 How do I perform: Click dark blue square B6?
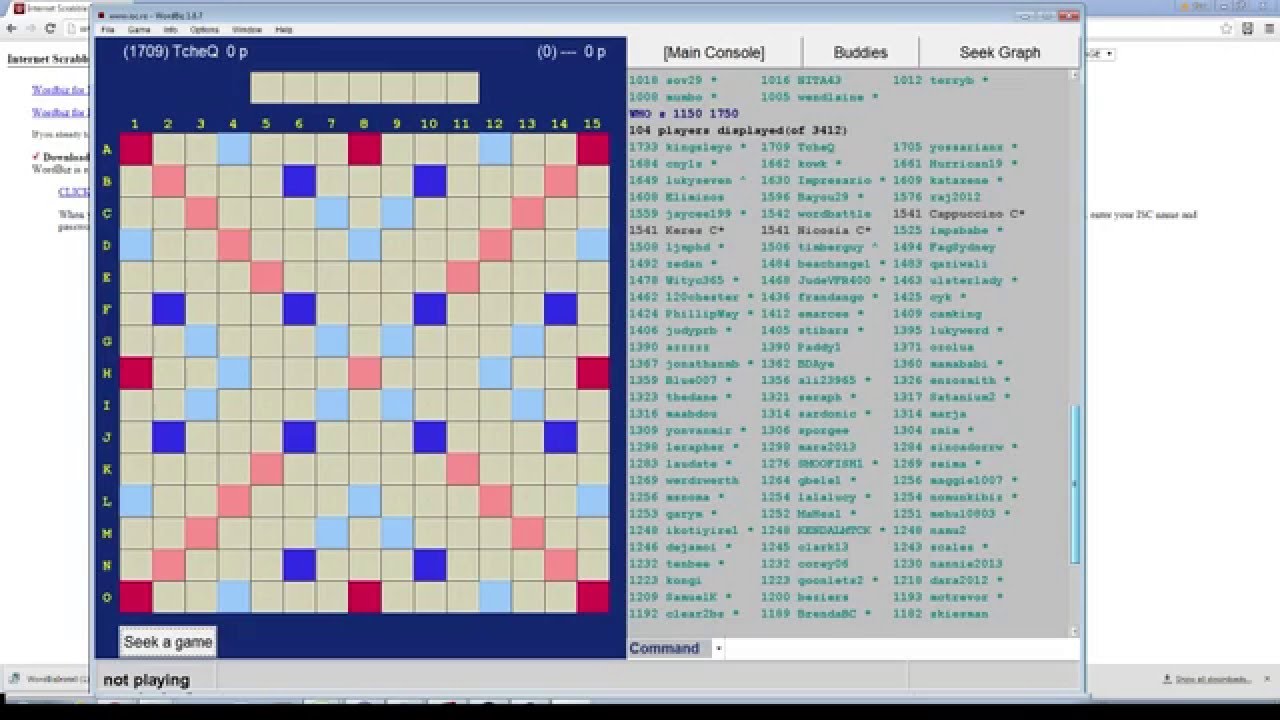pos(299,181)
